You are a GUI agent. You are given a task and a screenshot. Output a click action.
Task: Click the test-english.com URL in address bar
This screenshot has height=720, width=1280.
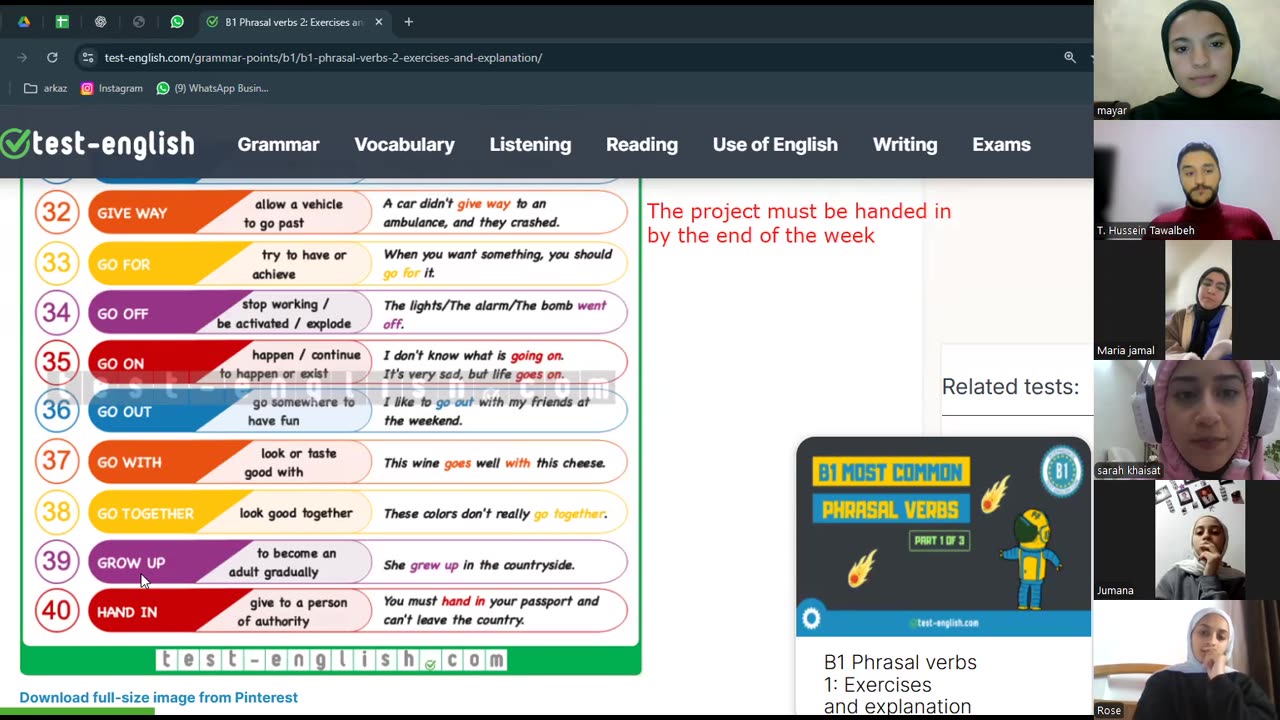[x=323, y=58]
